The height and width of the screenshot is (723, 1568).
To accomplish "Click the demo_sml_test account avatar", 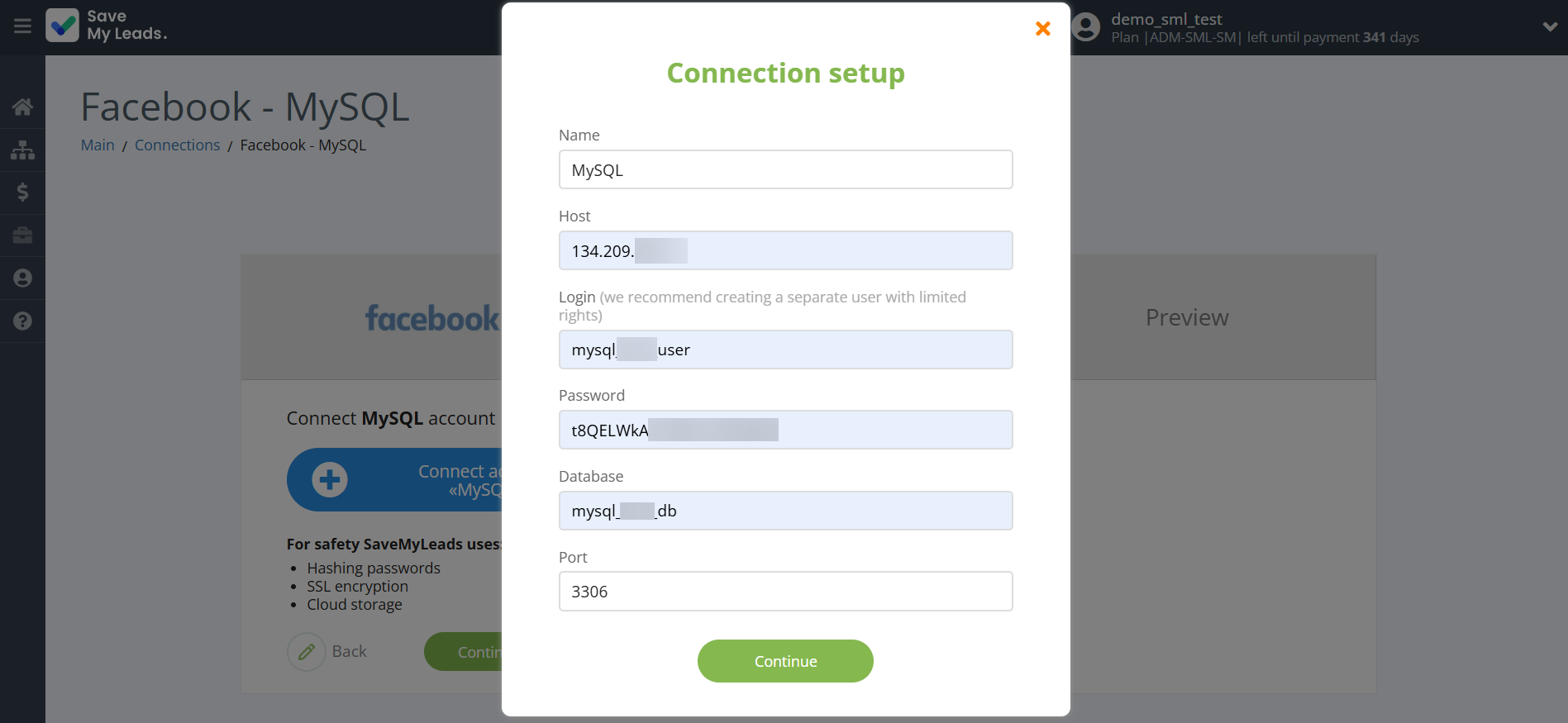I will pos(1085,26).
